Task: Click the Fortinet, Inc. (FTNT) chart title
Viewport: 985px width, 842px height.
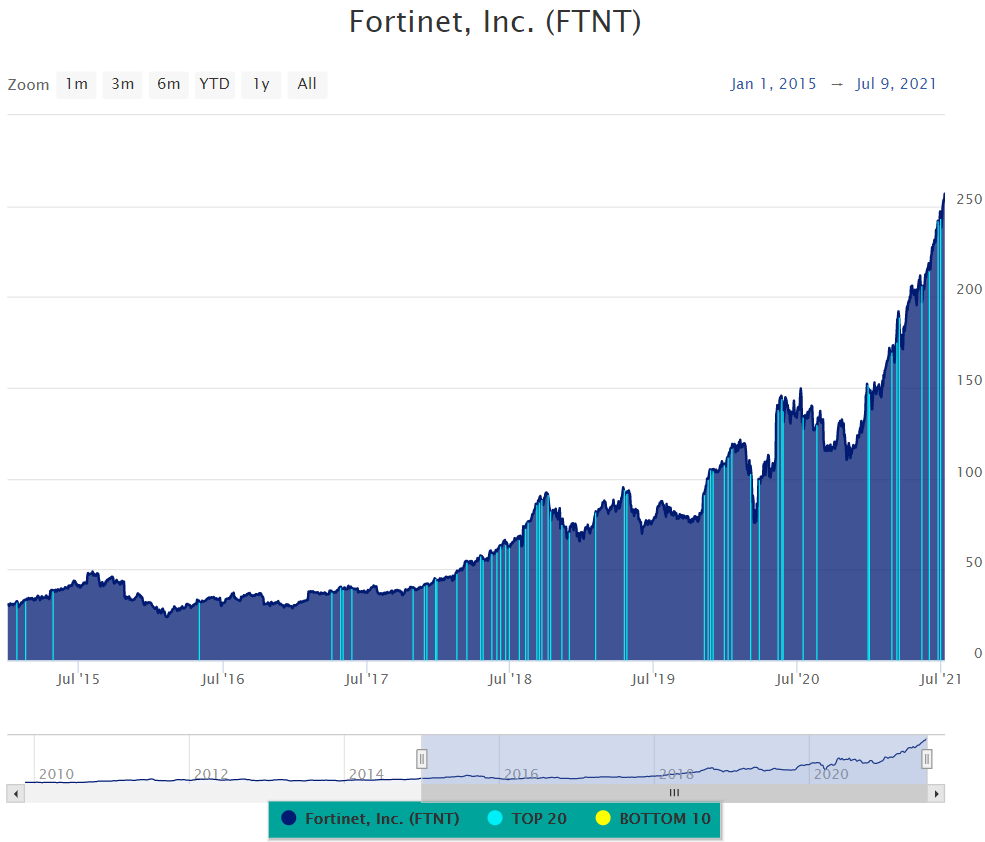Action: pyautogui.click(x=495, y=22)
